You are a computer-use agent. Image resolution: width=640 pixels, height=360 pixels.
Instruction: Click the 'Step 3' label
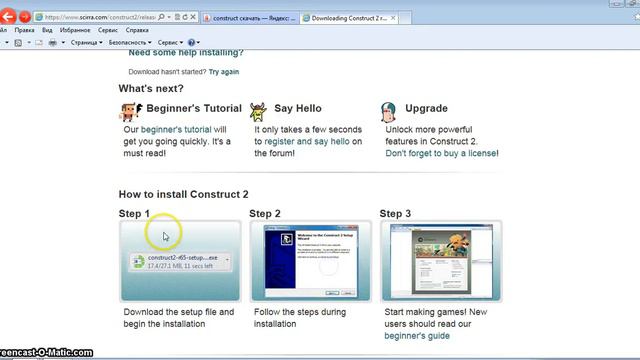point(395,214)
